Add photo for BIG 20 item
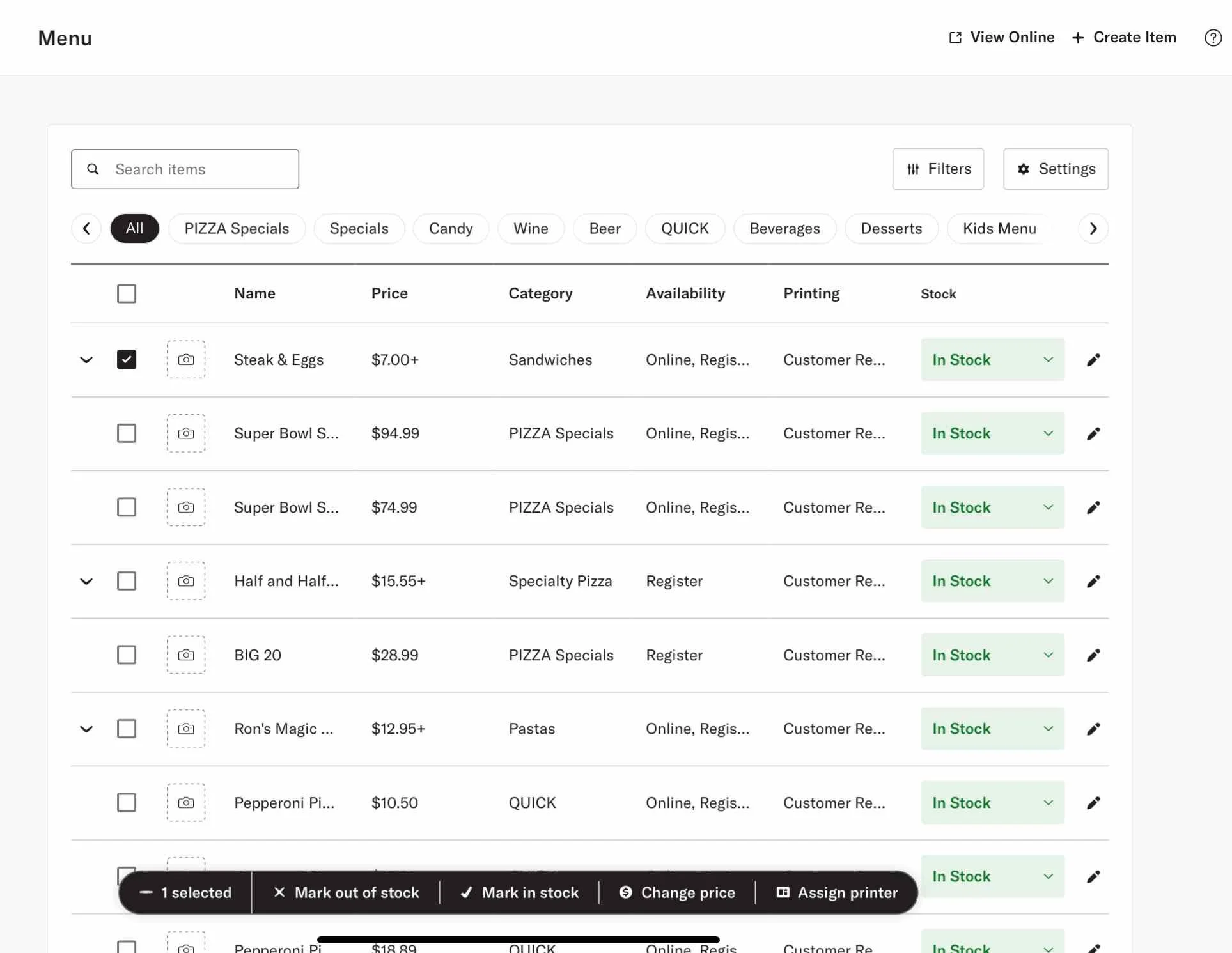The width and height of the screenshot is (1232, 953). [x=186, y=655]
